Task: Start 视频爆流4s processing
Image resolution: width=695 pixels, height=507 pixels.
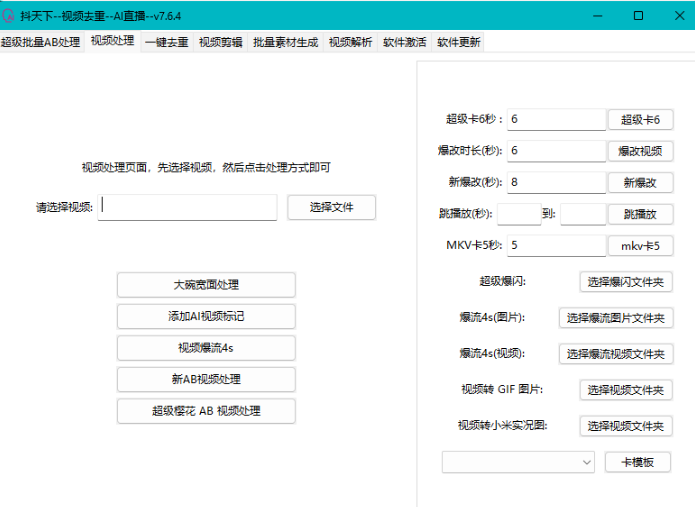Action: 206,348
